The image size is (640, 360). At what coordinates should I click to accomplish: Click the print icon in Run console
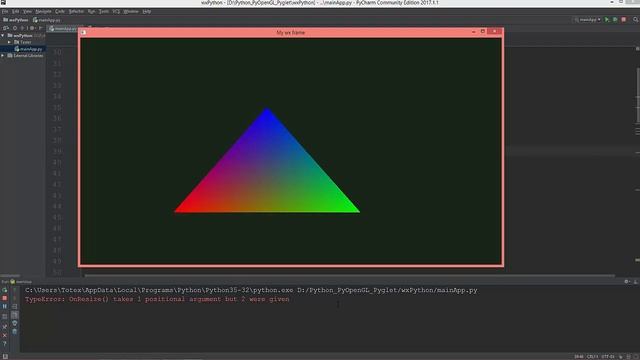[15, 323]
